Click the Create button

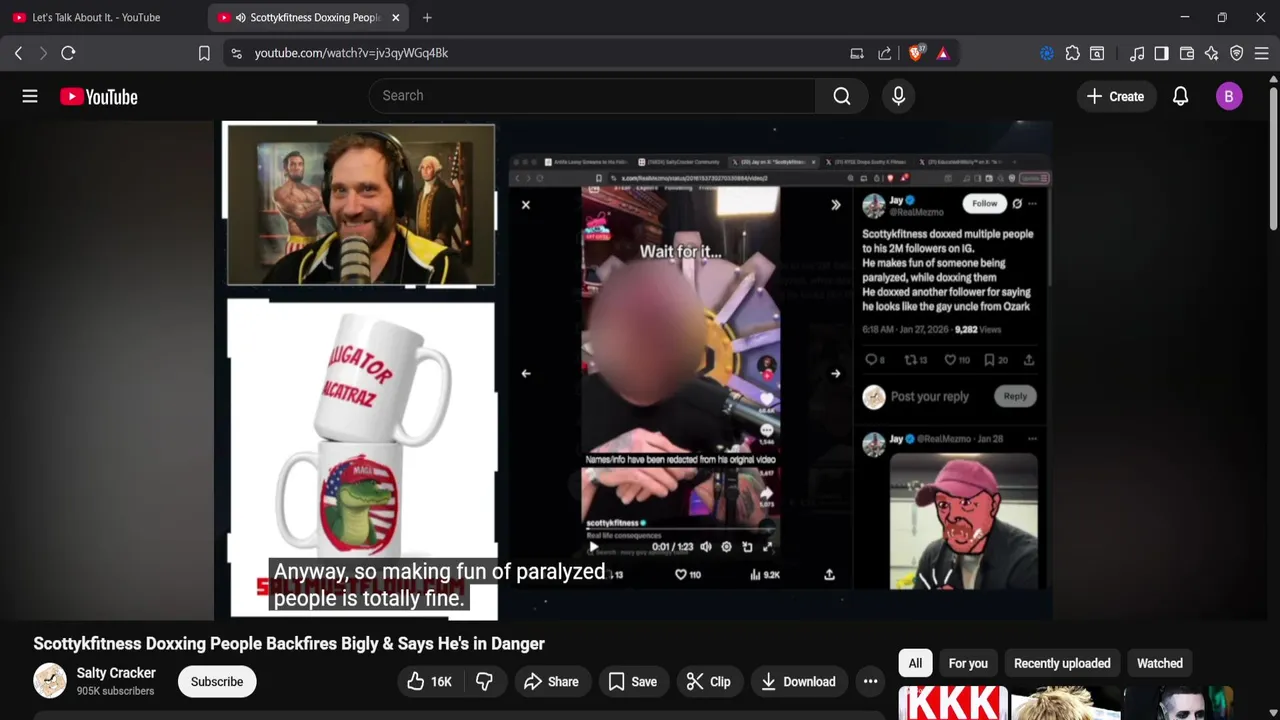pos(1115,96)
